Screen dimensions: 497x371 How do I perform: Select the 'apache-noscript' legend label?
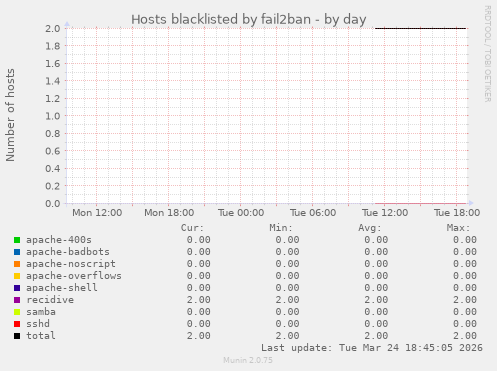point(71,264)
